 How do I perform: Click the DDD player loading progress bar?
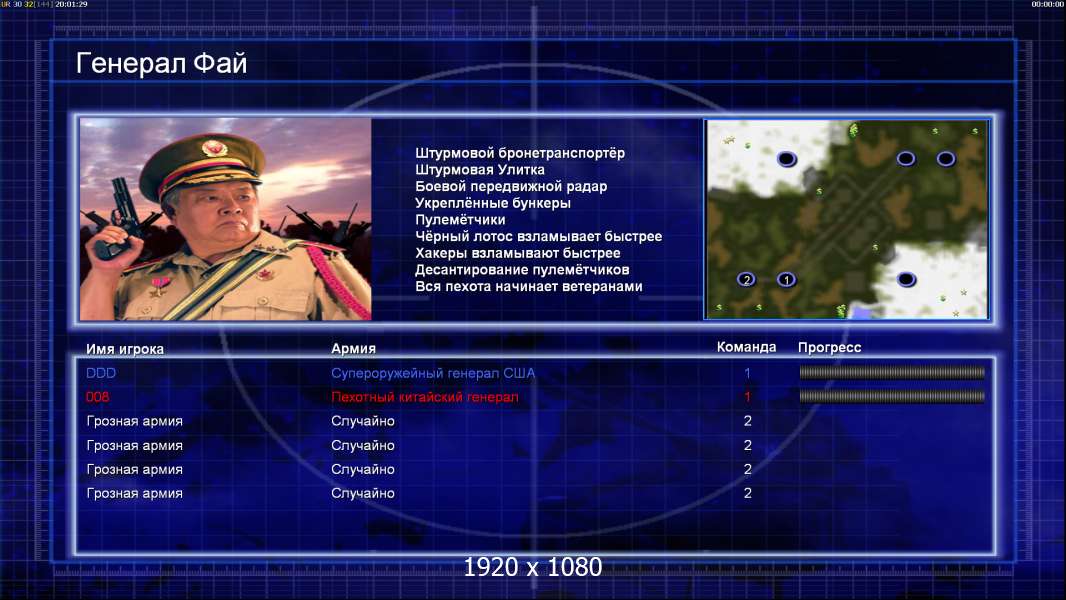click(892, 372)
